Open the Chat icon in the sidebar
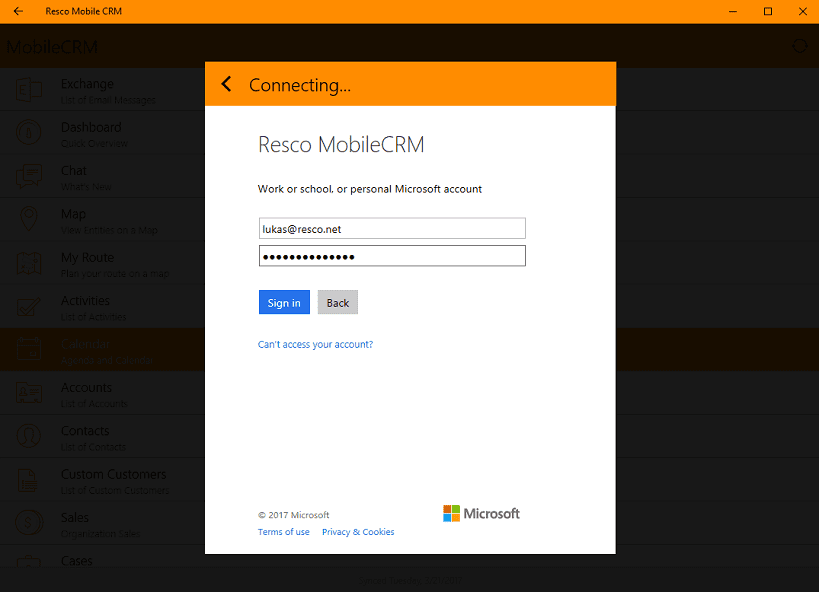 [x=29, y=176]
